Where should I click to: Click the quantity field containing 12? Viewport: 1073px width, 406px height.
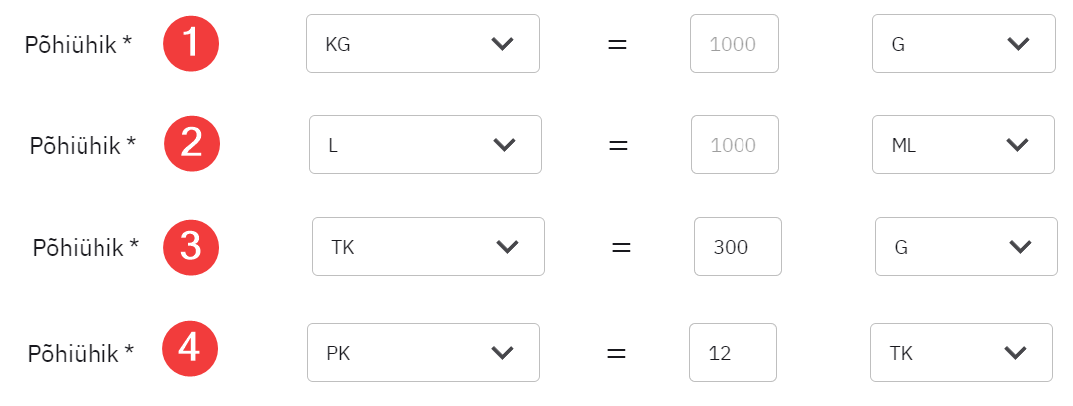click(733, 352)
